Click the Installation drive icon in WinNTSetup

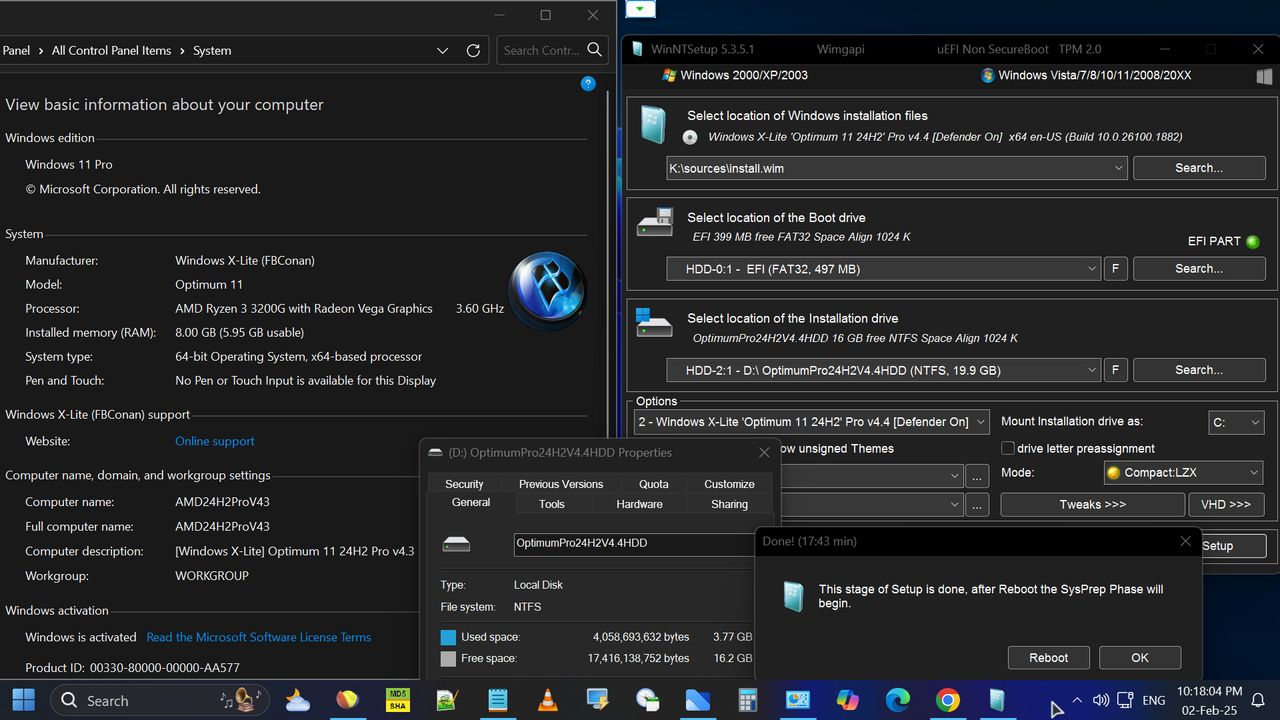pyautogui.click(x=655, y=324)
